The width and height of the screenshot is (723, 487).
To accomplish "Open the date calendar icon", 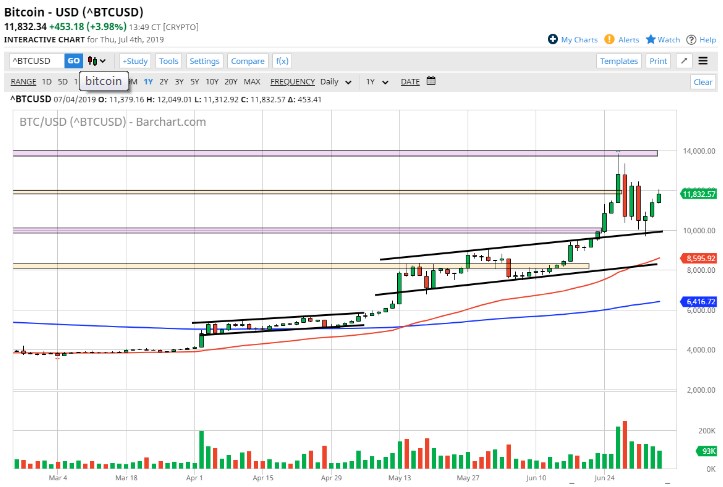I will pos(431,81).
